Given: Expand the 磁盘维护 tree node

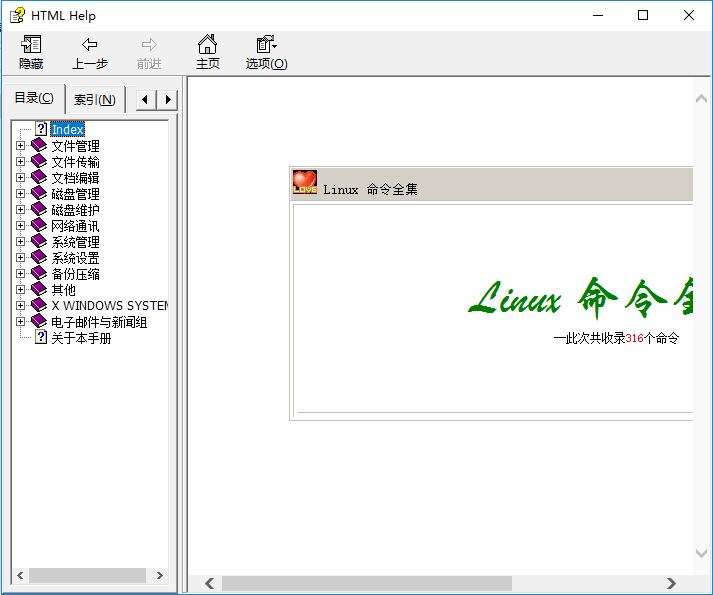Looking at the screenshot, I should pos(20,209).
